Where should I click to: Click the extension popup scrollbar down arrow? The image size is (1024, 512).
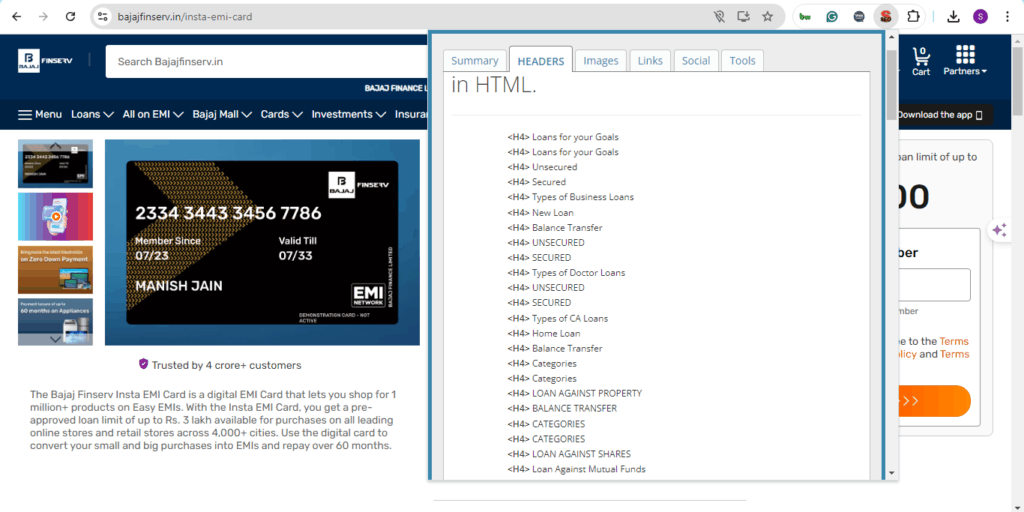pos(892,473)
